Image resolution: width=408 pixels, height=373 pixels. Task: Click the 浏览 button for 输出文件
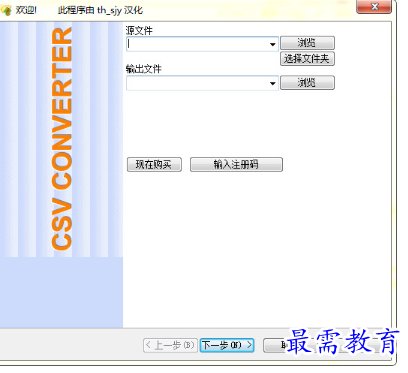[307, 83]
